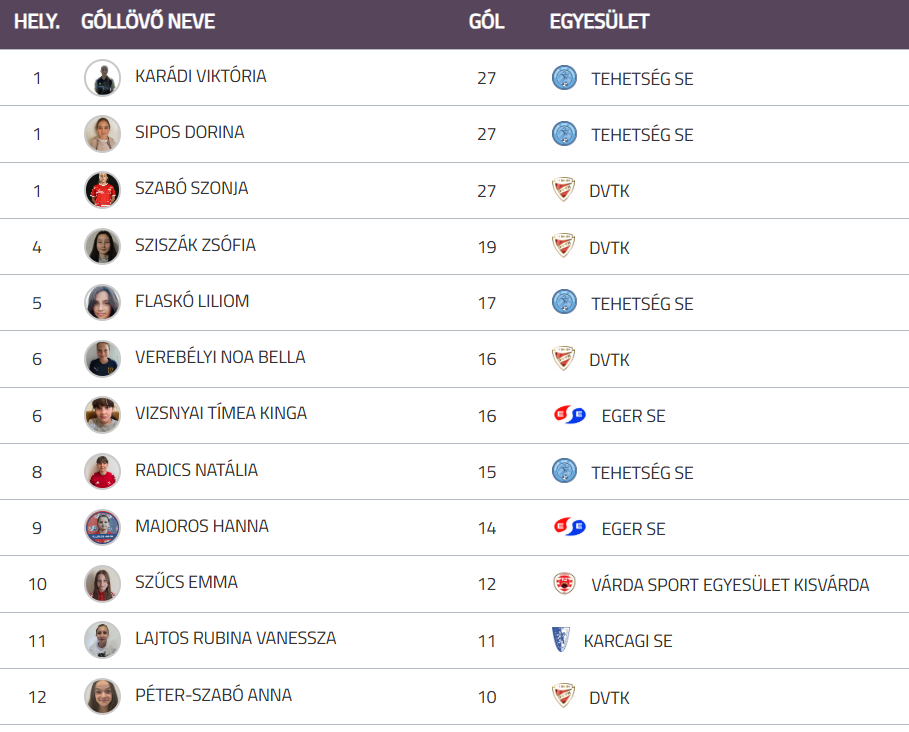Image resolution: width=909 pixels, height=732 pixels.
Task: Click Tehetség SE logo beside Karádi Viktória
Action: 564,78
